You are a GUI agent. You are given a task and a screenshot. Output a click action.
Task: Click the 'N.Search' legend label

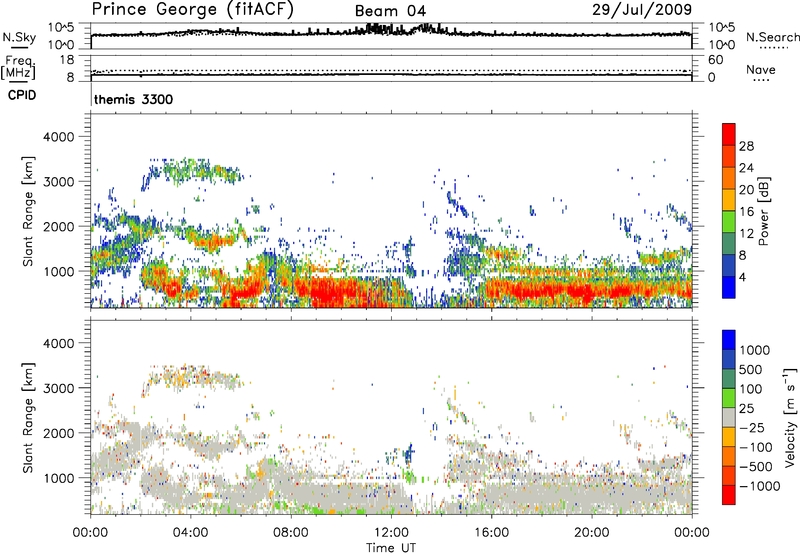click(772, 37)
